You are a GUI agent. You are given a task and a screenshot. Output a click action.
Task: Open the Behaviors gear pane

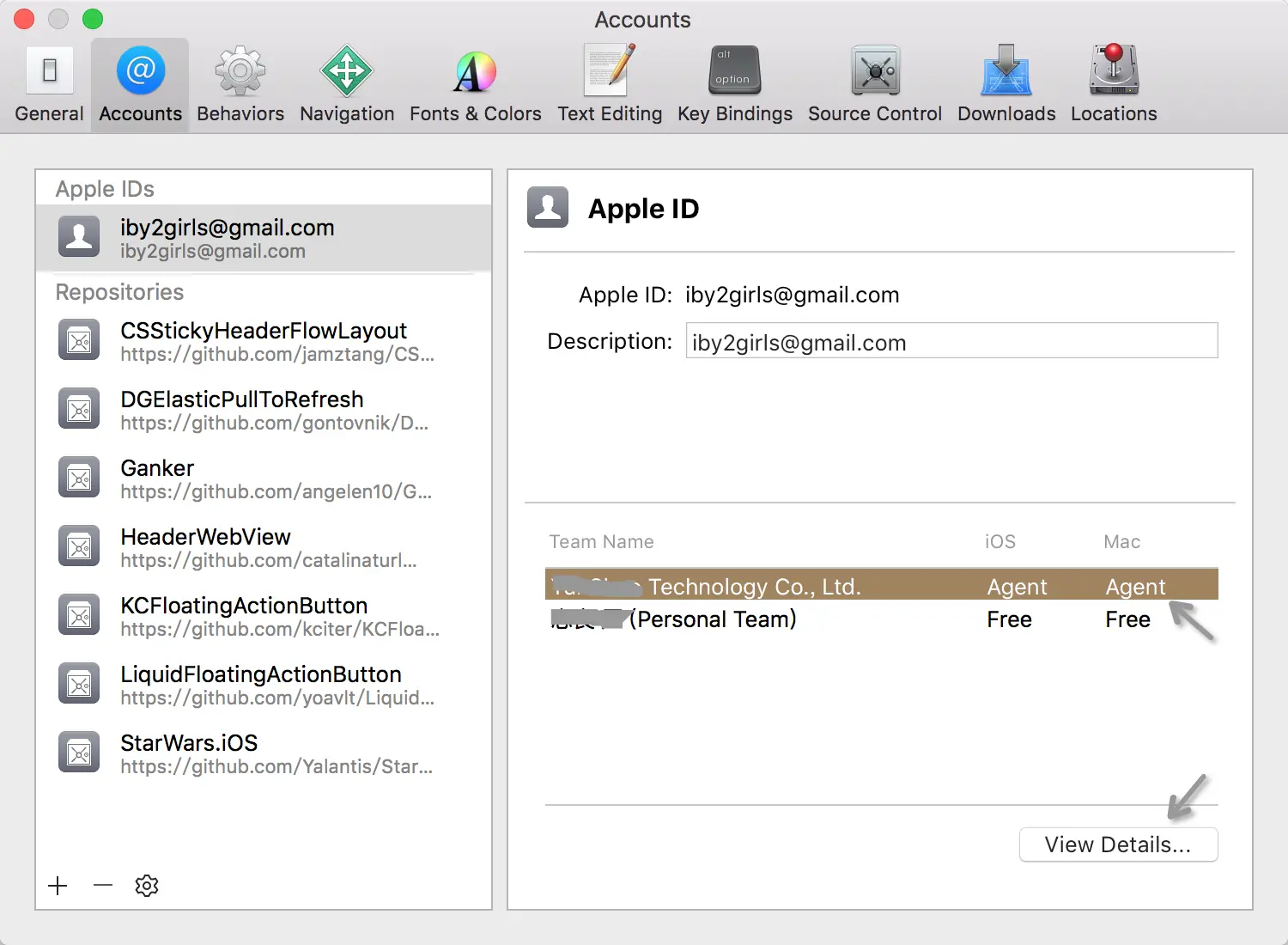[240, 85]
